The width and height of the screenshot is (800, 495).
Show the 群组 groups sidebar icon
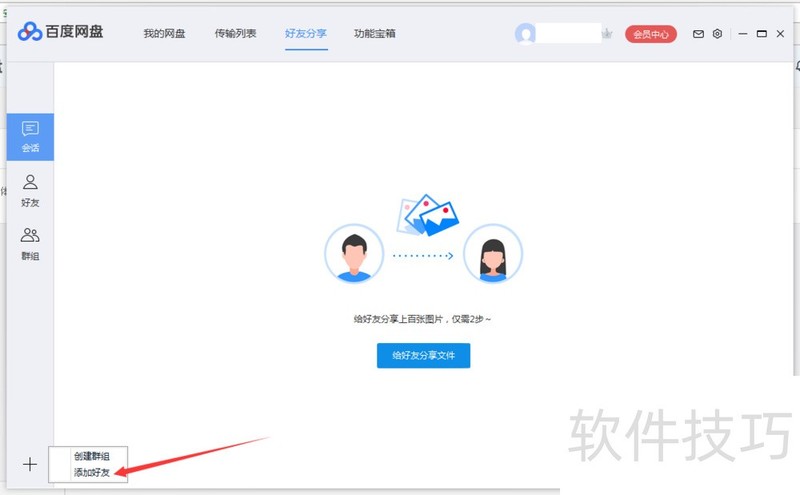pos(30,243)
